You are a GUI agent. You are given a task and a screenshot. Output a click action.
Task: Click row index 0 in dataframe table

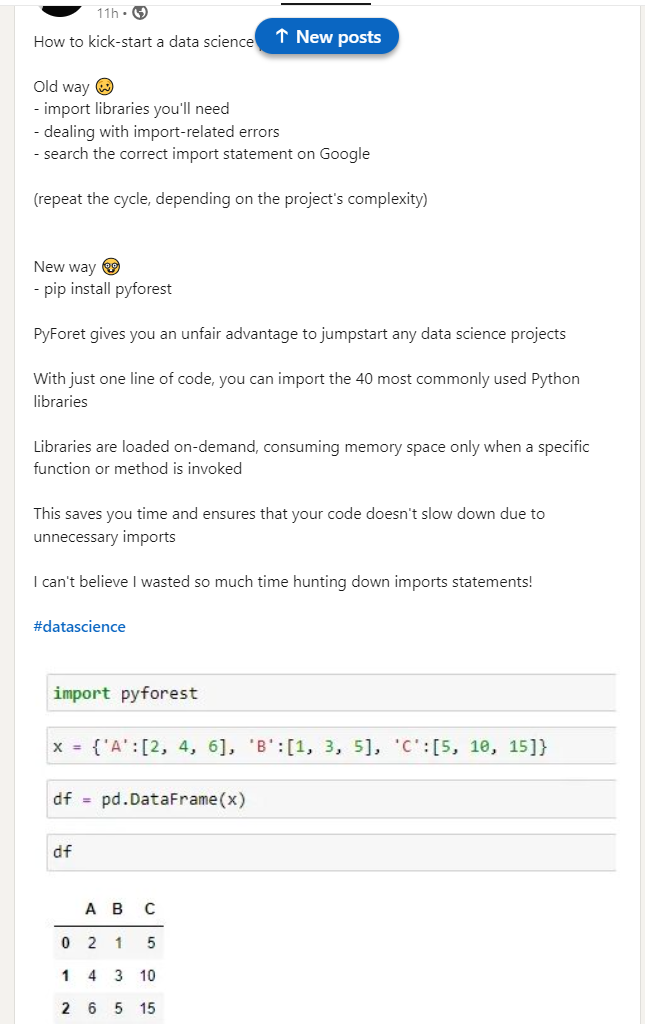65,942
